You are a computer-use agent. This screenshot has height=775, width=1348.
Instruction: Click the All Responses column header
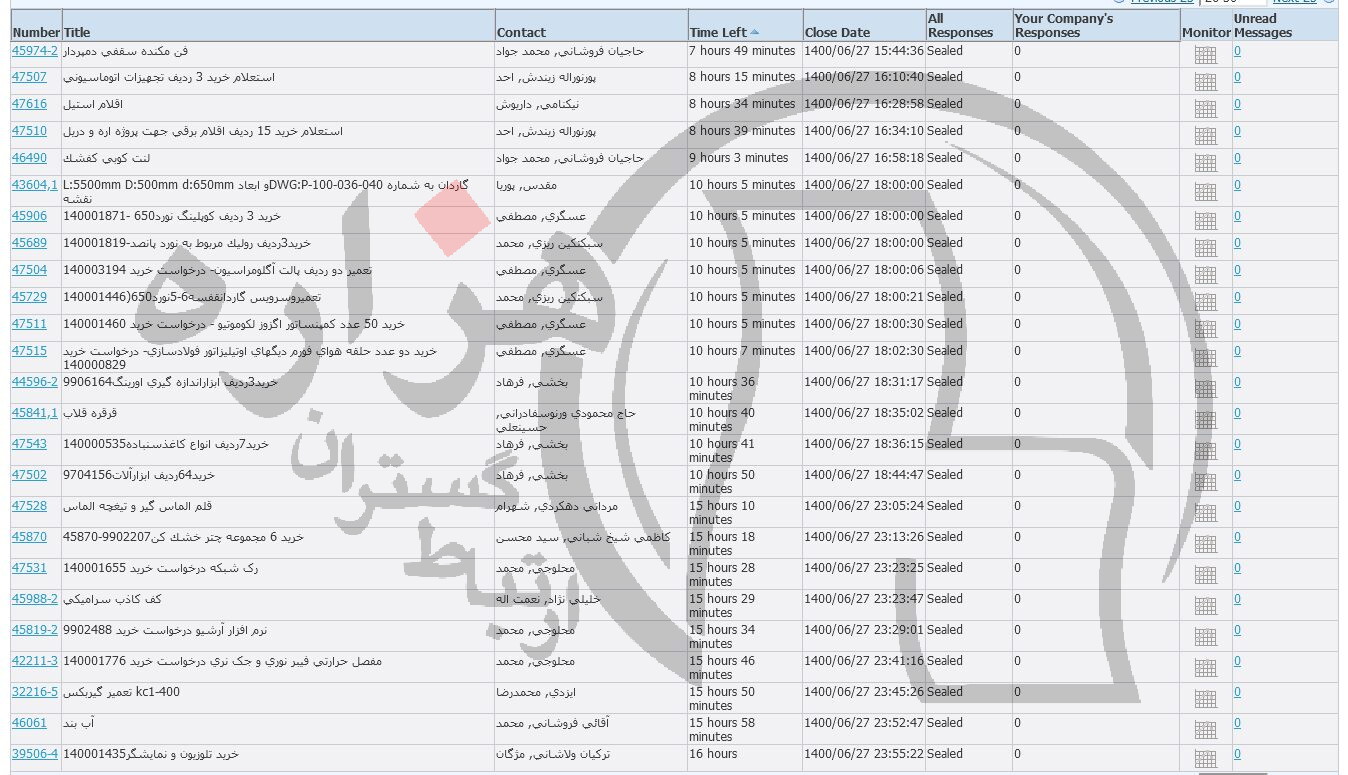960,25
